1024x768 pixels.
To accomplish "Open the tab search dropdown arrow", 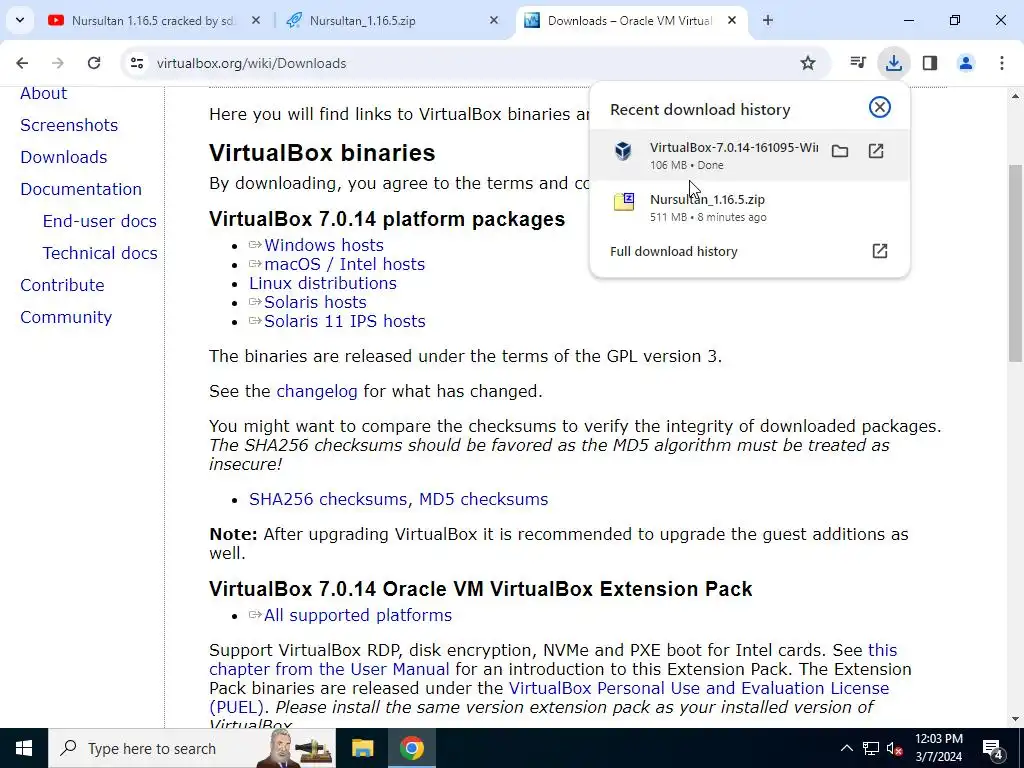I will (20, 20).
